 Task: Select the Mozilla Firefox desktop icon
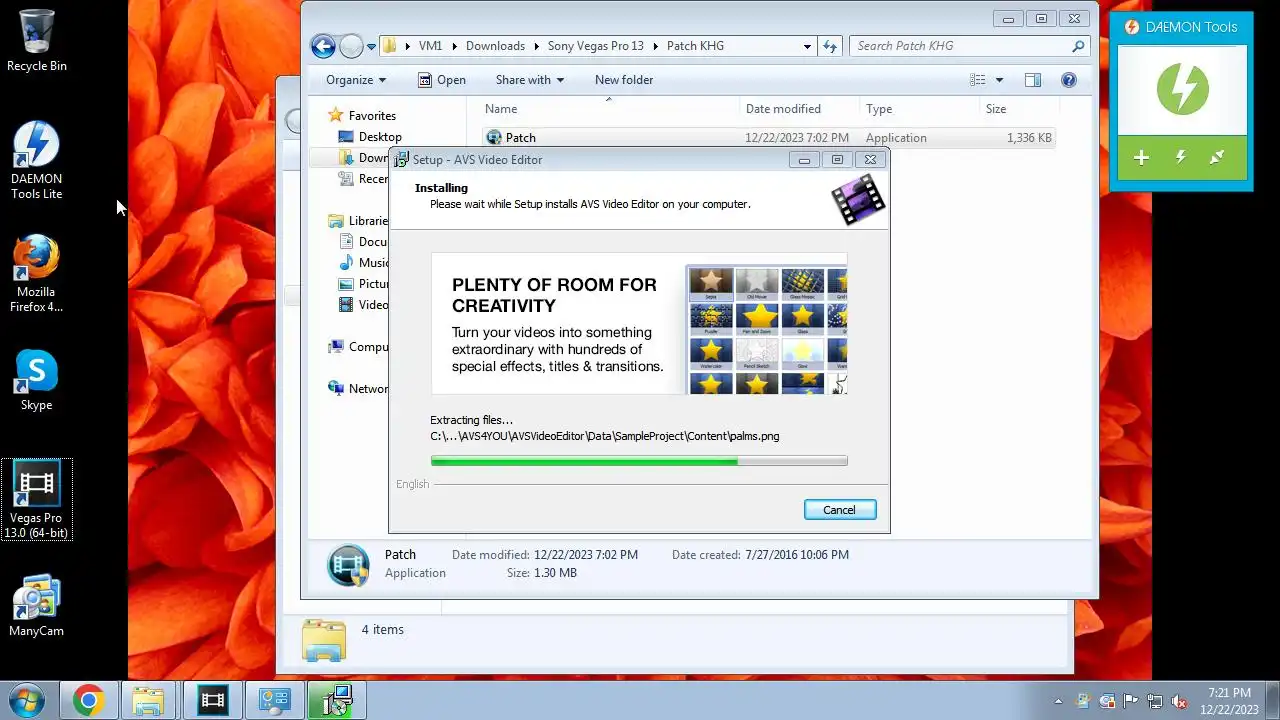(37, 273)
